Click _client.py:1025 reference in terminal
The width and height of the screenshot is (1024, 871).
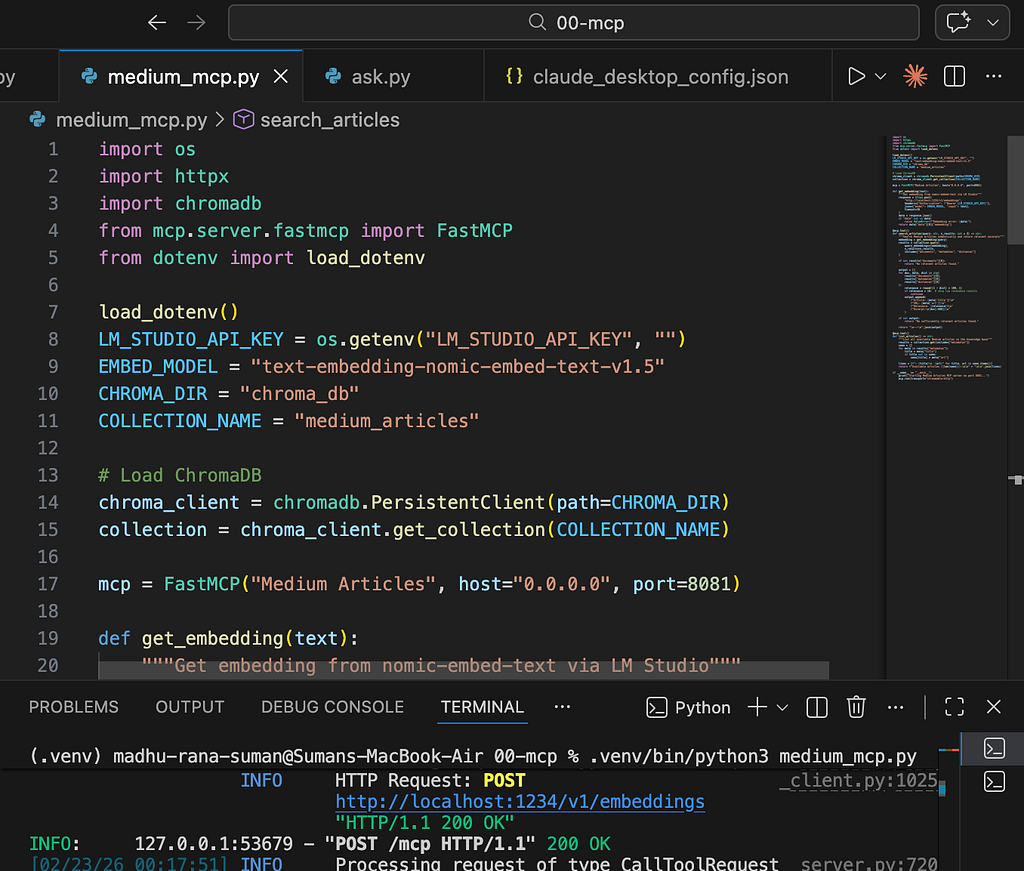(x=858, y=780)
